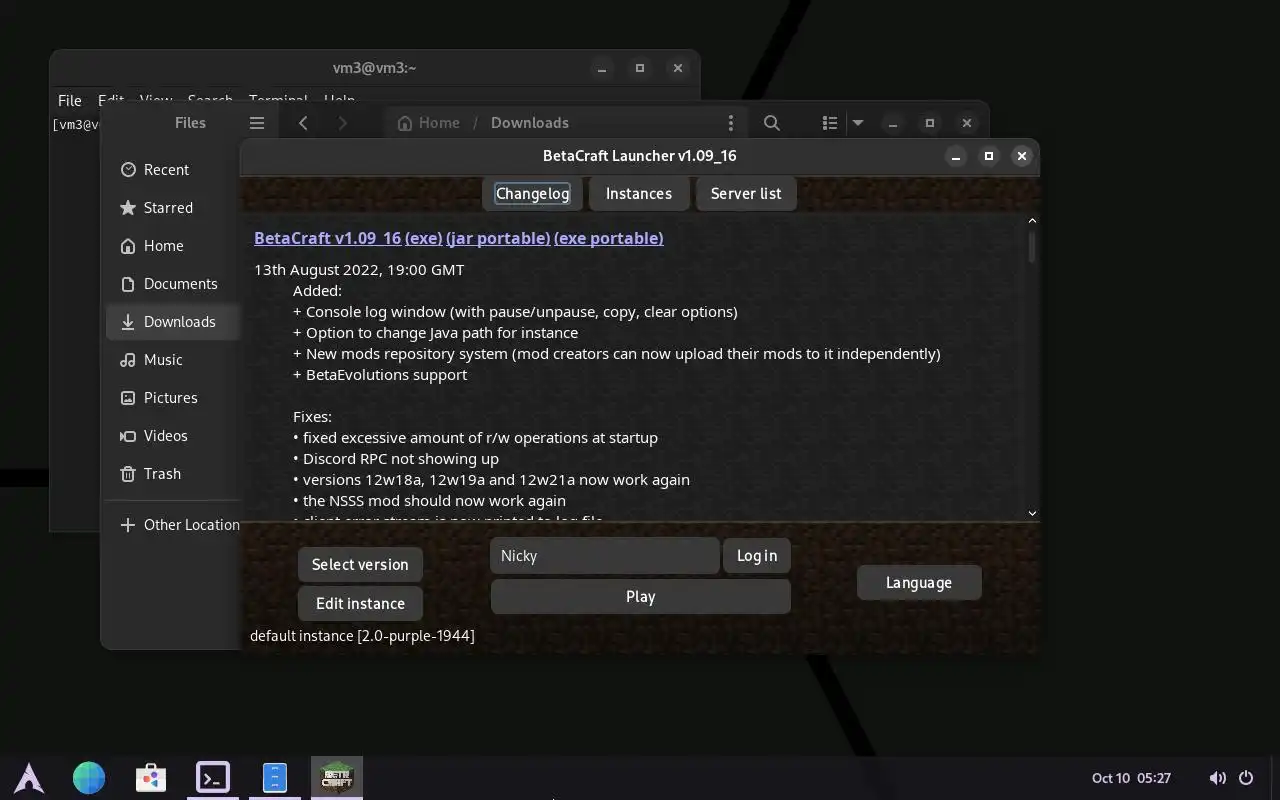Open the clock showing Oct 10 05:27
This screenshot has height=800, width=1280.
pyautogui.click(x=1131, y=778)
